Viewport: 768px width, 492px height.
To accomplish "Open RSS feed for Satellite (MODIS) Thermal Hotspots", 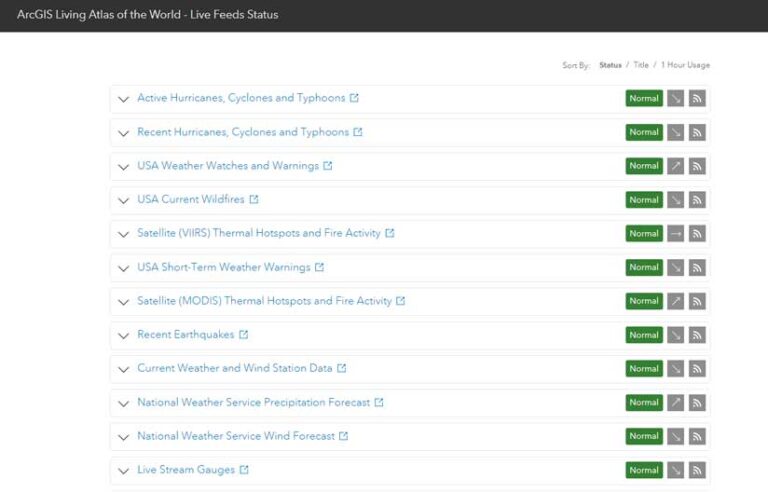I will pyautogui.click(x=697, y=301).
